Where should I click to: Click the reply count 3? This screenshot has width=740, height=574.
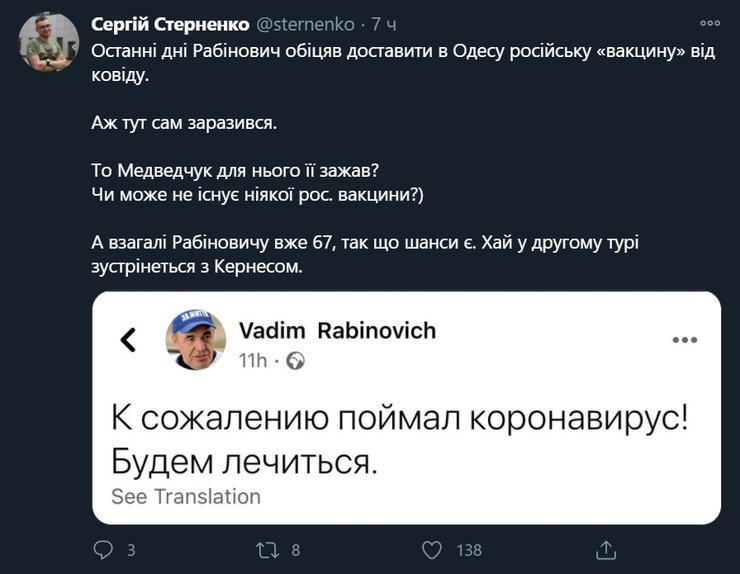(131, 550)
